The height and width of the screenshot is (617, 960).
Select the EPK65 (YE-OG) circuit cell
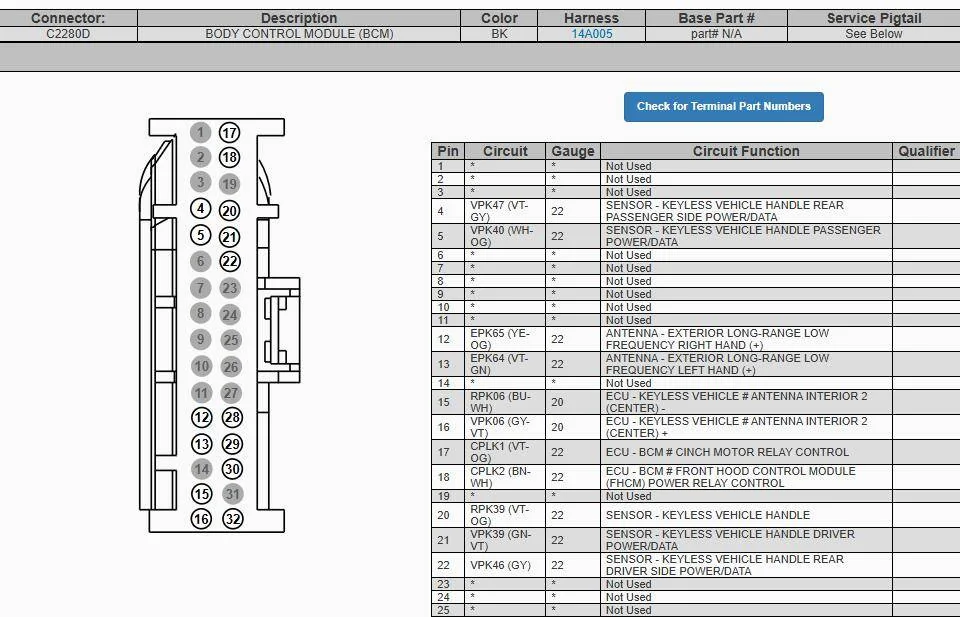tap(505, 339)
